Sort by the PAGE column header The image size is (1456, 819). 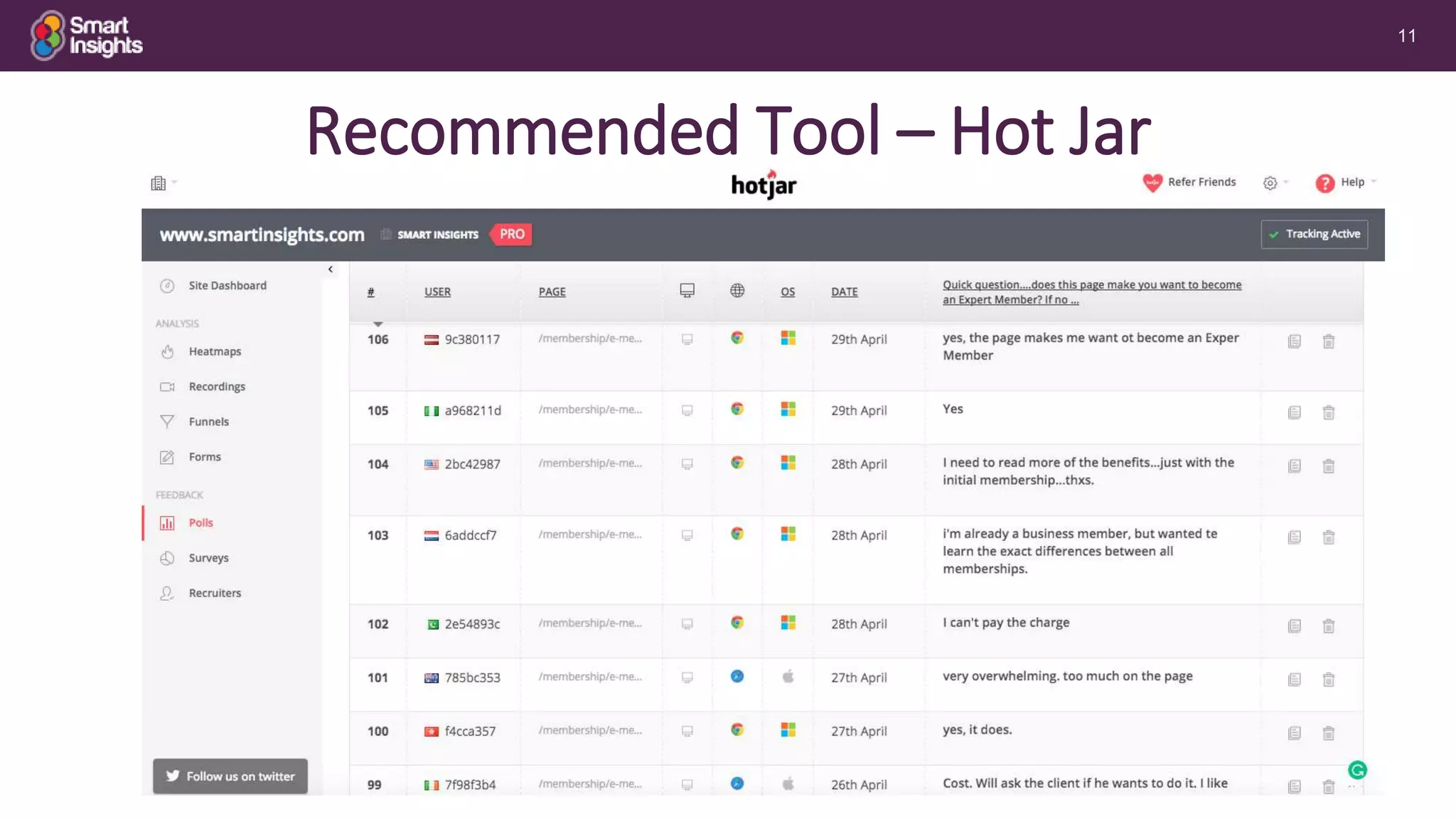tap(552, 292)
